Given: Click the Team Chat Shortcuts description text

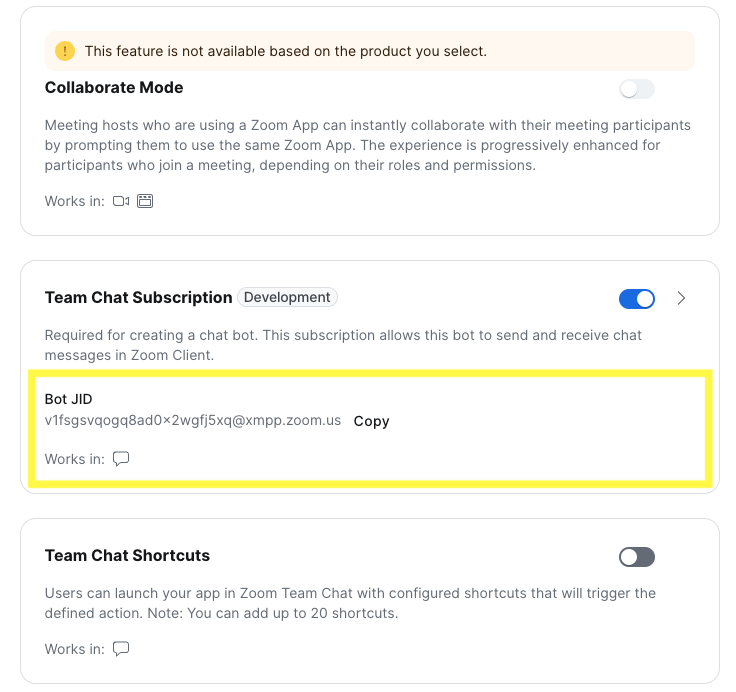Looking at the screenshot, I should coord(350,603).
